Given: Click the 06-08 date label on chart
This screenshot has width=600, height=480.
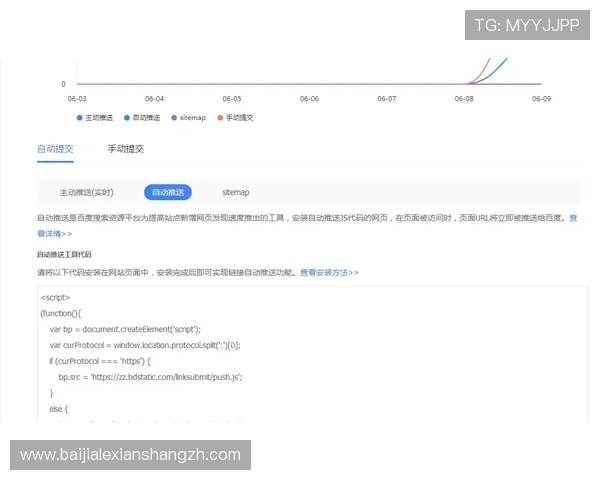Looking at the screenshot, I should pyautogui.click(x=464, y=99).
